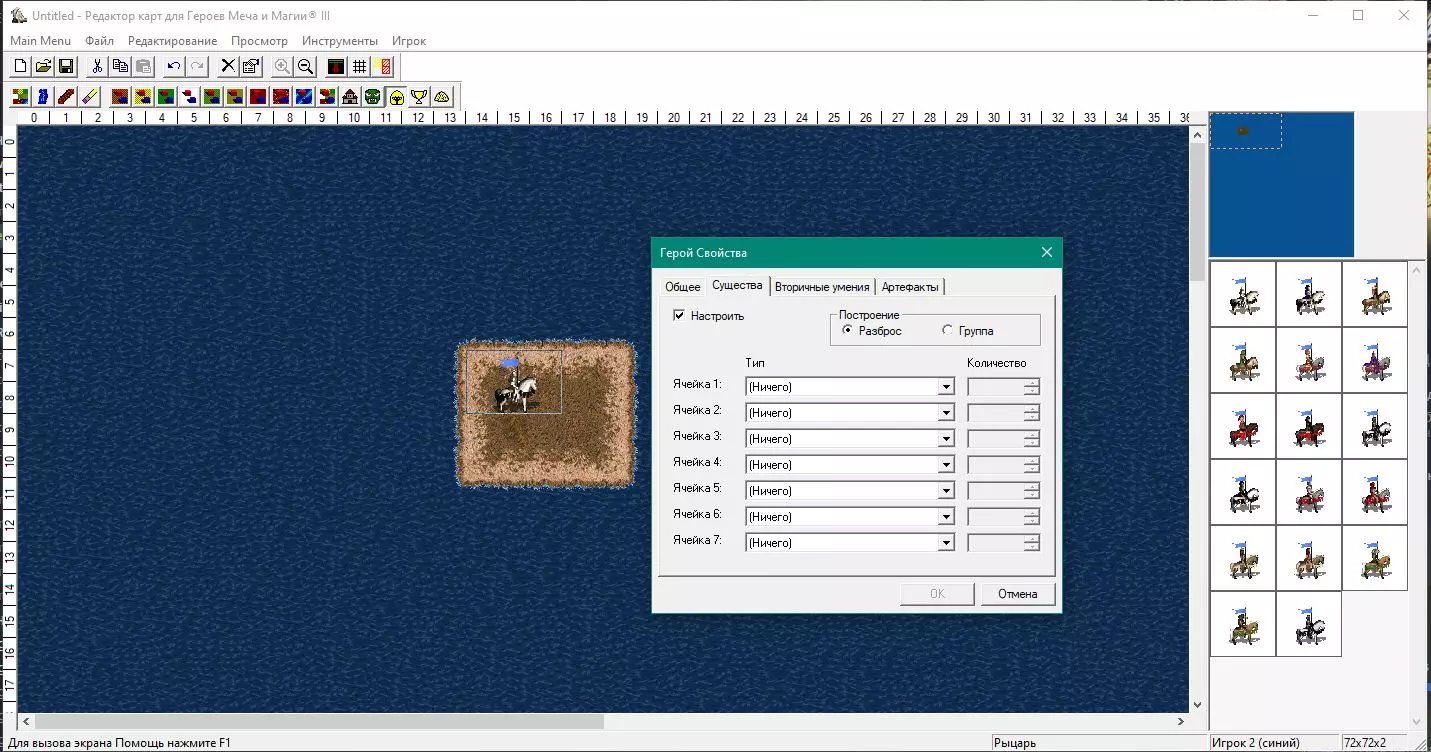
Task: Open the white snow terrain objects palette
Action: (x=189, y=97)
